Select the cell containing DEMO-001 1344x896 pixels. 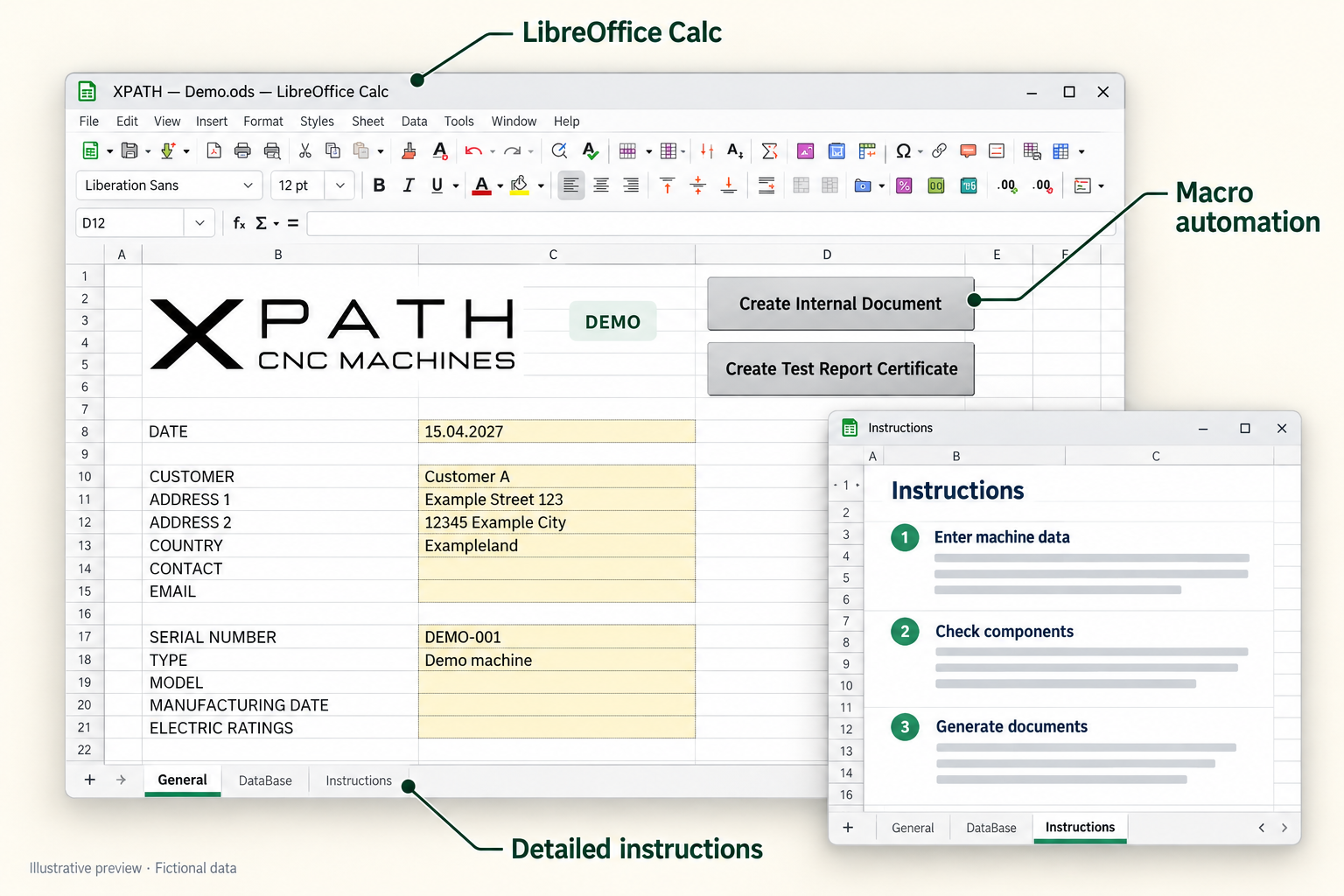click(x=556, y=637)
